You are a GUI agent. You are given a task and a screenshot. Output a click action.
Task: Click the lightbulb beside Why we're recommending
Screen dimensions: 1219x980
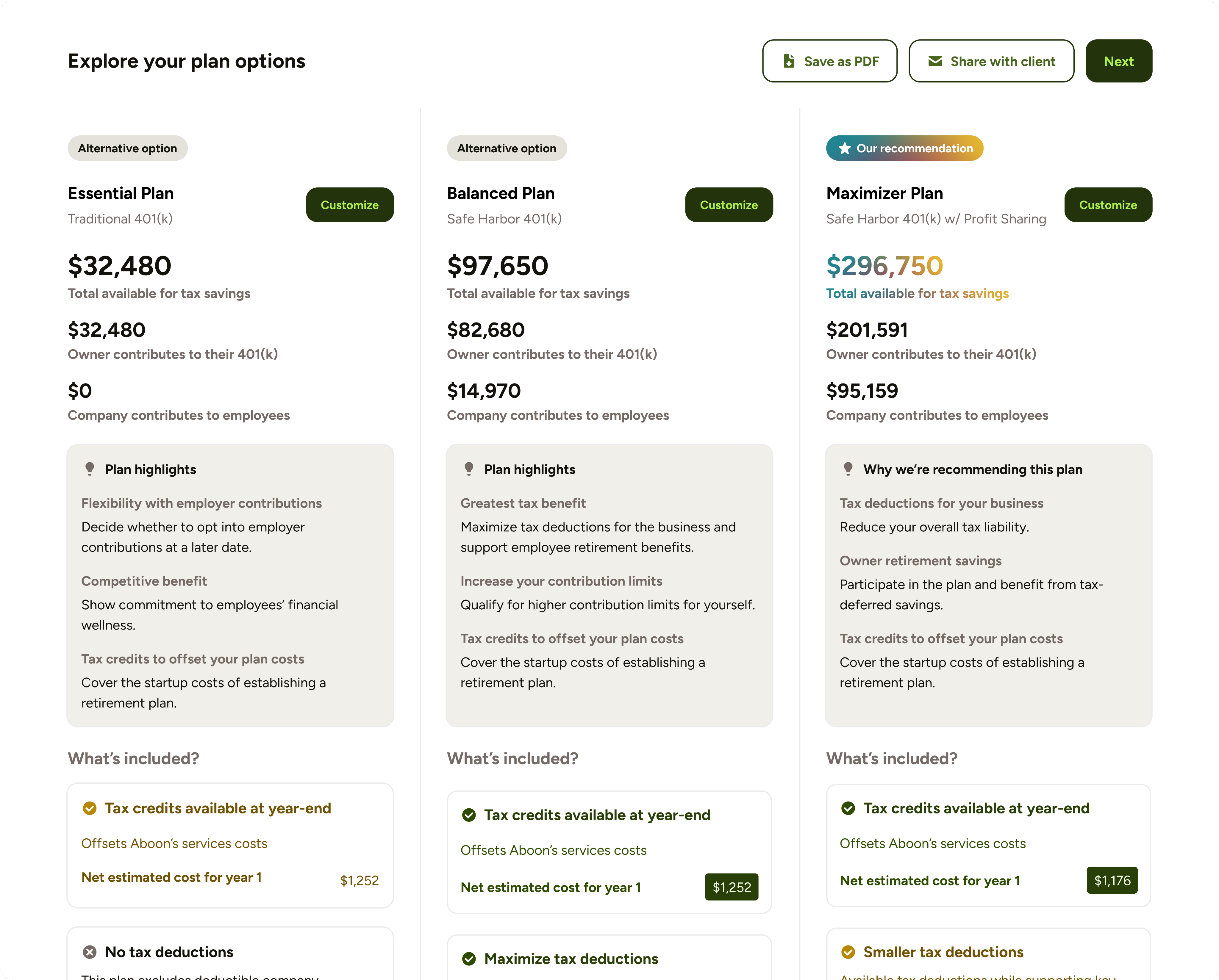click(x=848, y=469)
